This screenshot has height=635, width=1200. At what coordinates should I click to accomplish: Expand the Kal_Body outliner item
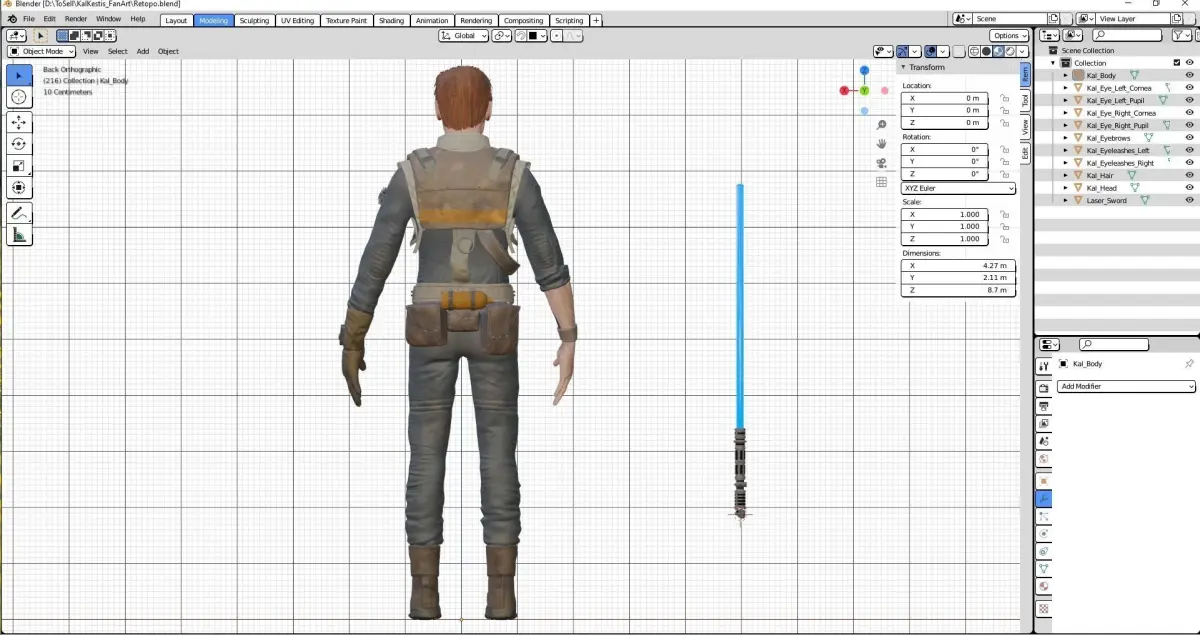(x=1066, y=75)
